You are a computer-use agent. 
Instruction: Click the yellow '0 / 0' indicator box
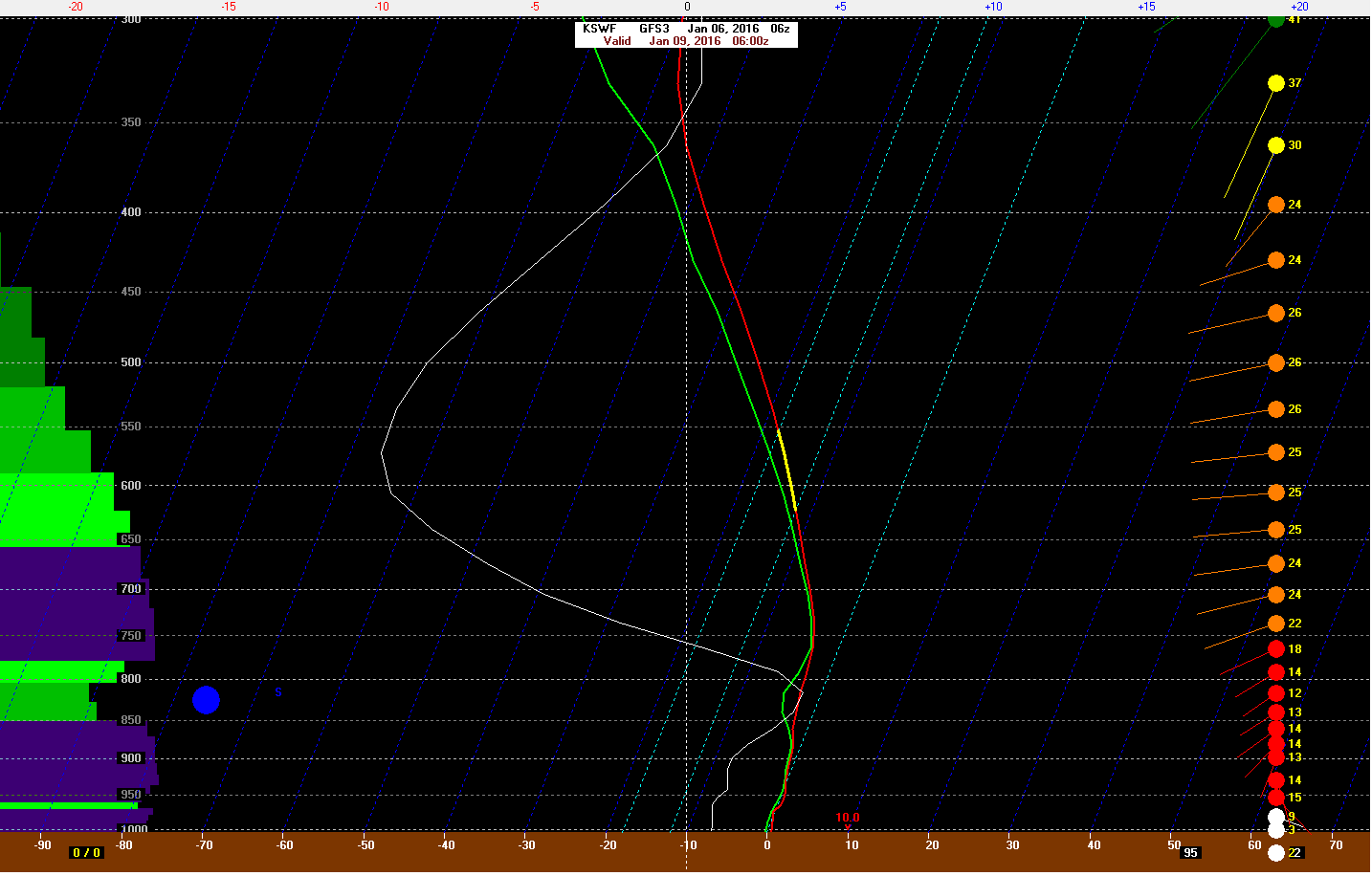pos(86,853)
